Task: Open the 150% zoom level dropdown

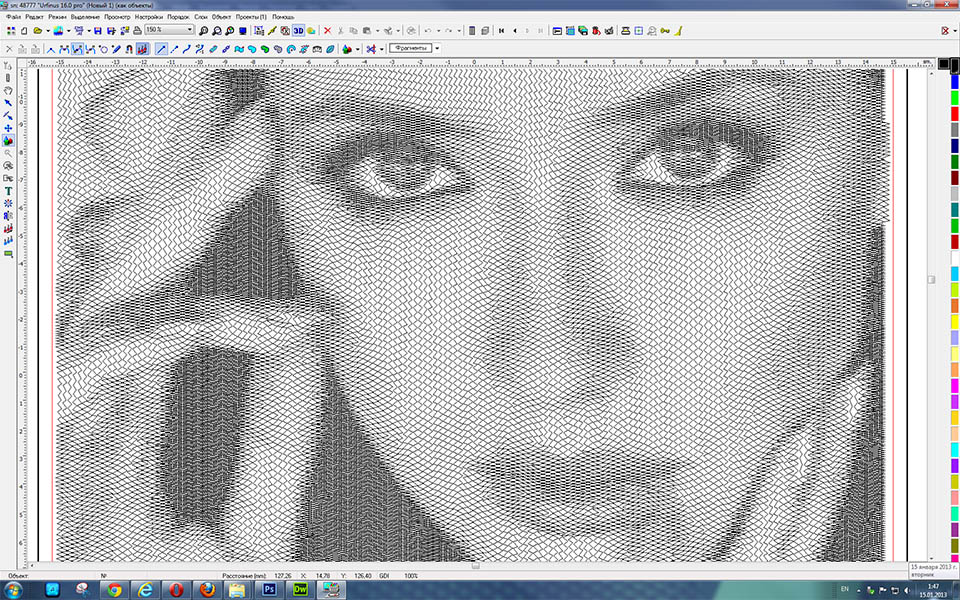Action: click(189, 31)
